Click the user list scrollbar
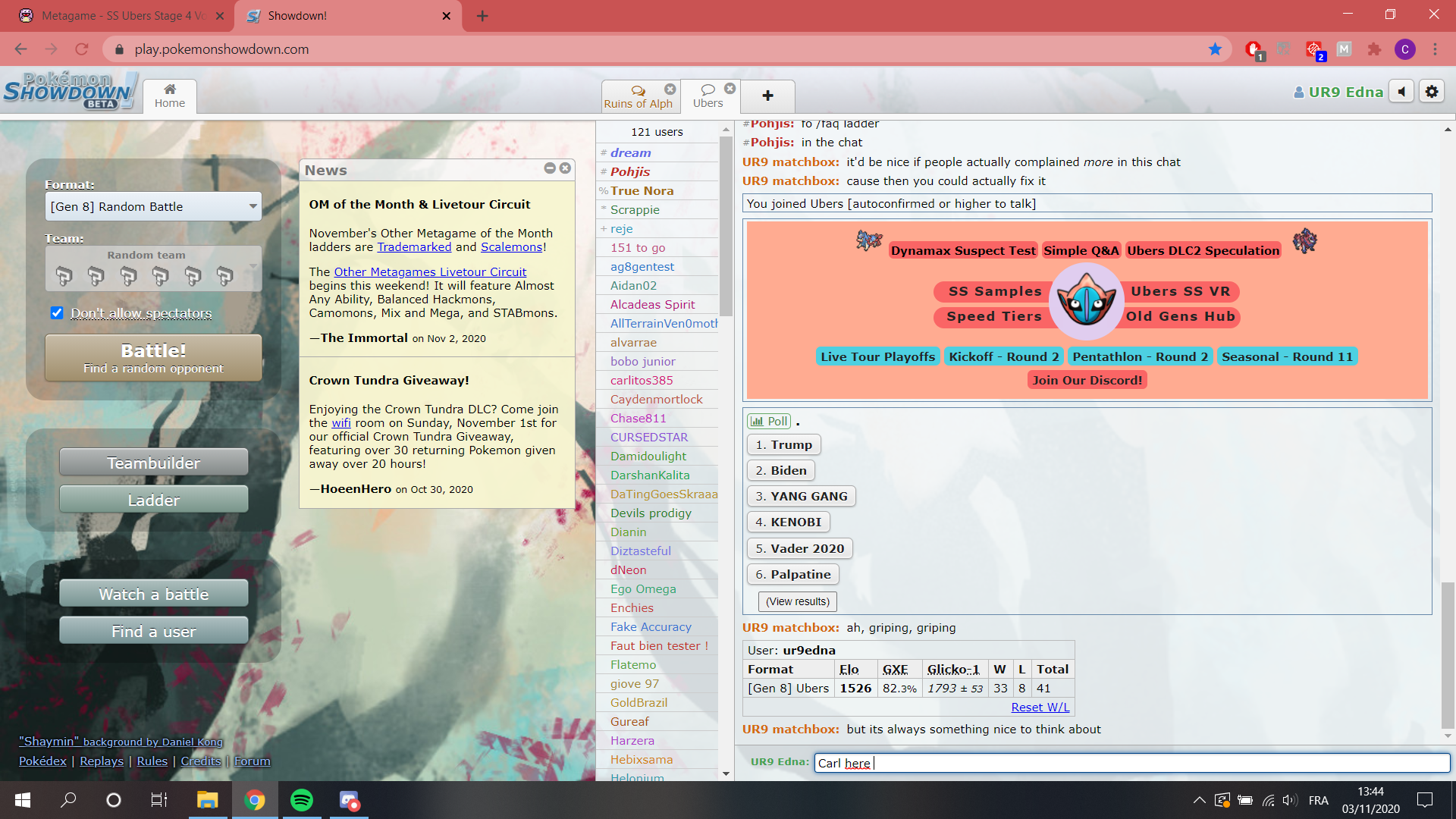The width and height of the screenshot is (1456, 819). click(x=726, y=227)
